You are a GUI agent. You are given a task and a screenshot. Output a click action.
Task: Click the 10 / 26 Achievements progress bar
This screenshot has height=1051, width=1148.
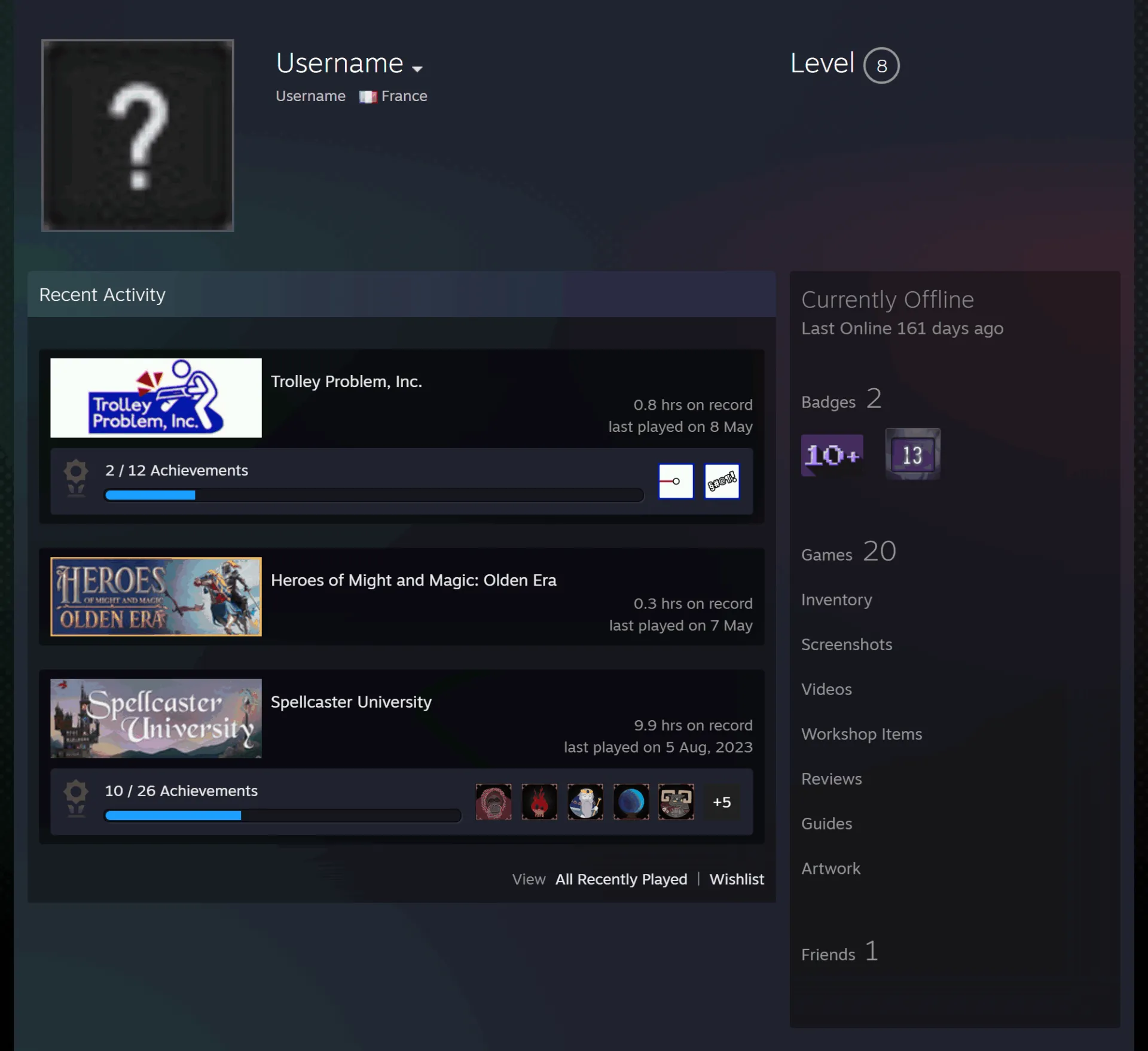coord(283,815)
